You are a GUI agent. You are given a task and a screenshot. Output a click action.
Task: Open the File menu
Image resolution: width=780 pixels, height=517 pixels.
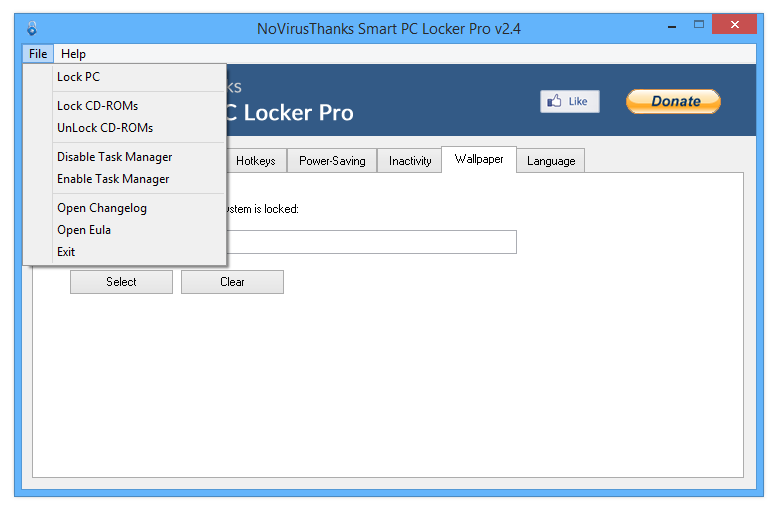point(38,54)
